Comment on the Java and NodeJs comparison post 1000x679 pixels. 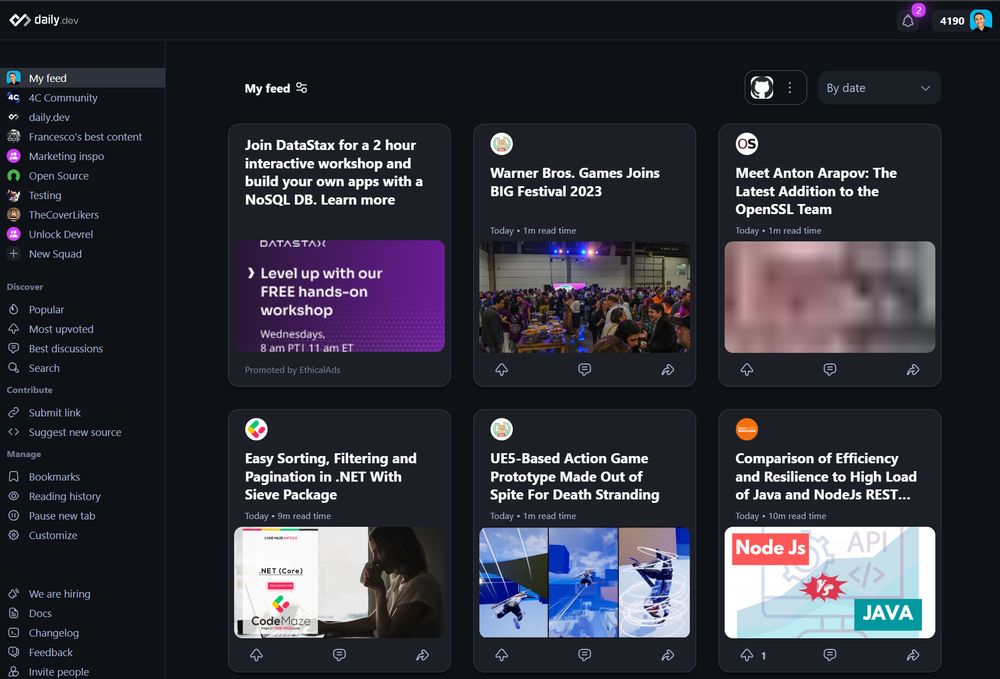(830, 655)
